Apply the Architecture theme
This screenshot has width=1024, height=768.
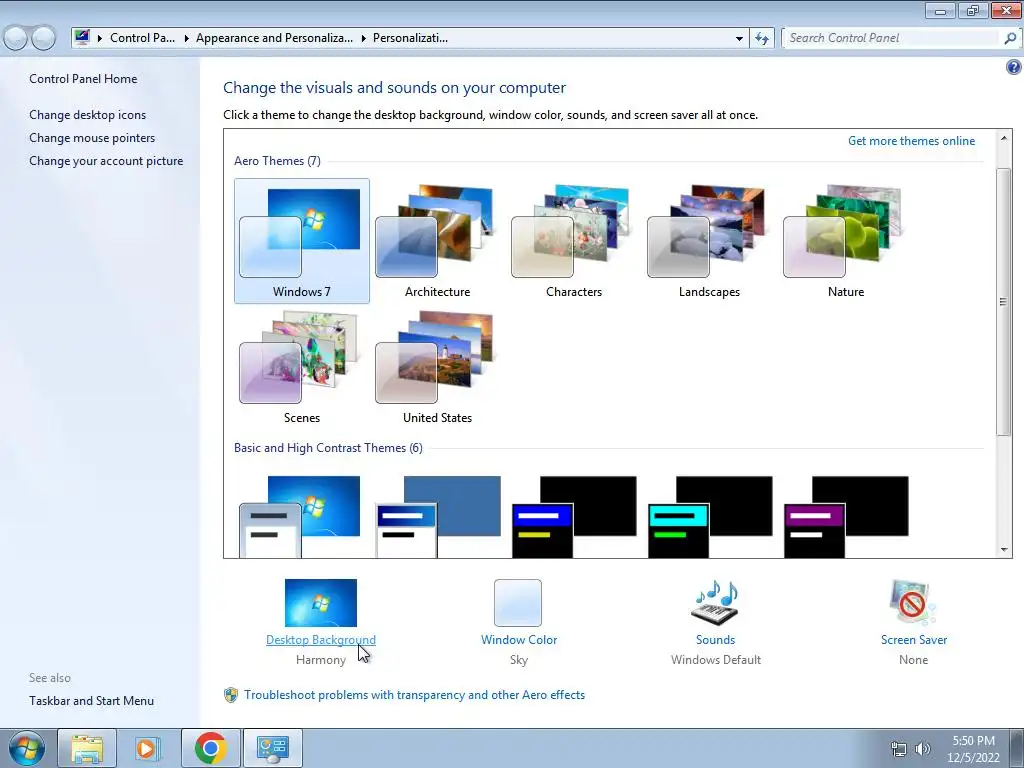[437, 241]
